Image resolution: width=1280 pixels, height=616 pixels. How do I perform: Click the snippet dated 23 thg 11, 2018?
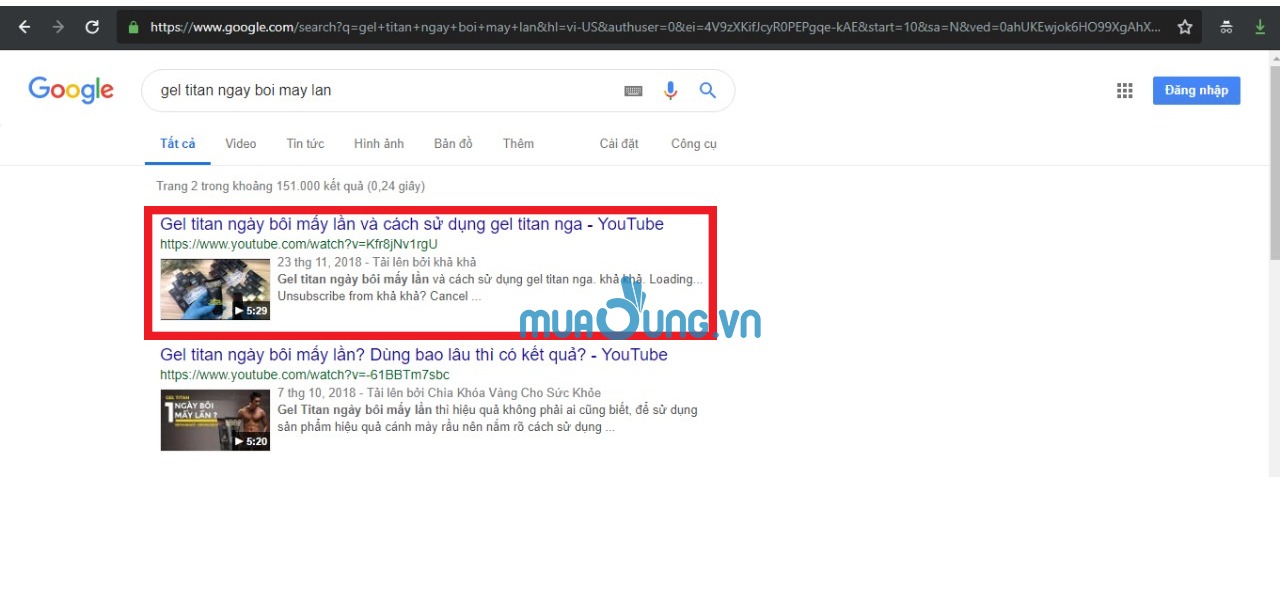[x=490, y=280]
